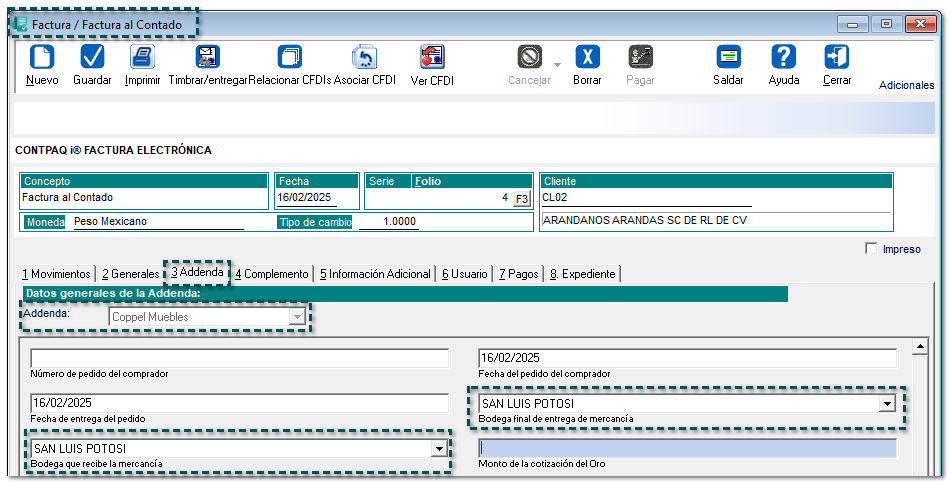The image size is (951, 485).
Task: Click the Moneda Peso Mexicano field
Action: coord(158,222)
